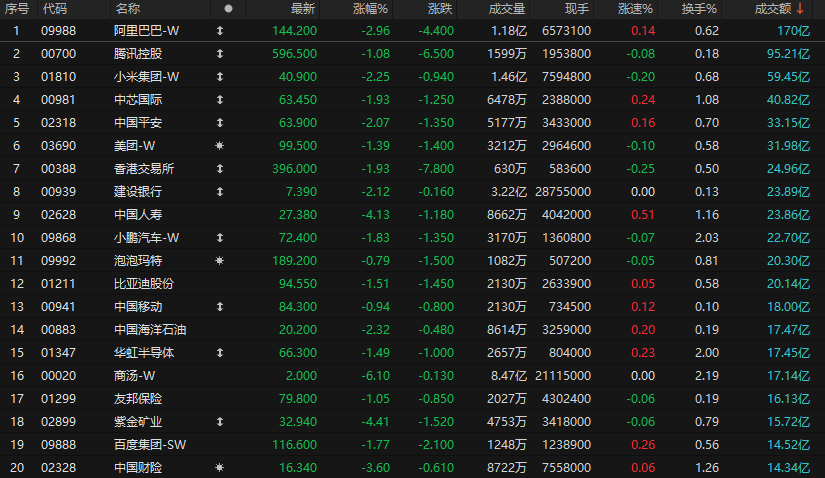Click the up-down marker beside 华虹半导体

(220, 353)
